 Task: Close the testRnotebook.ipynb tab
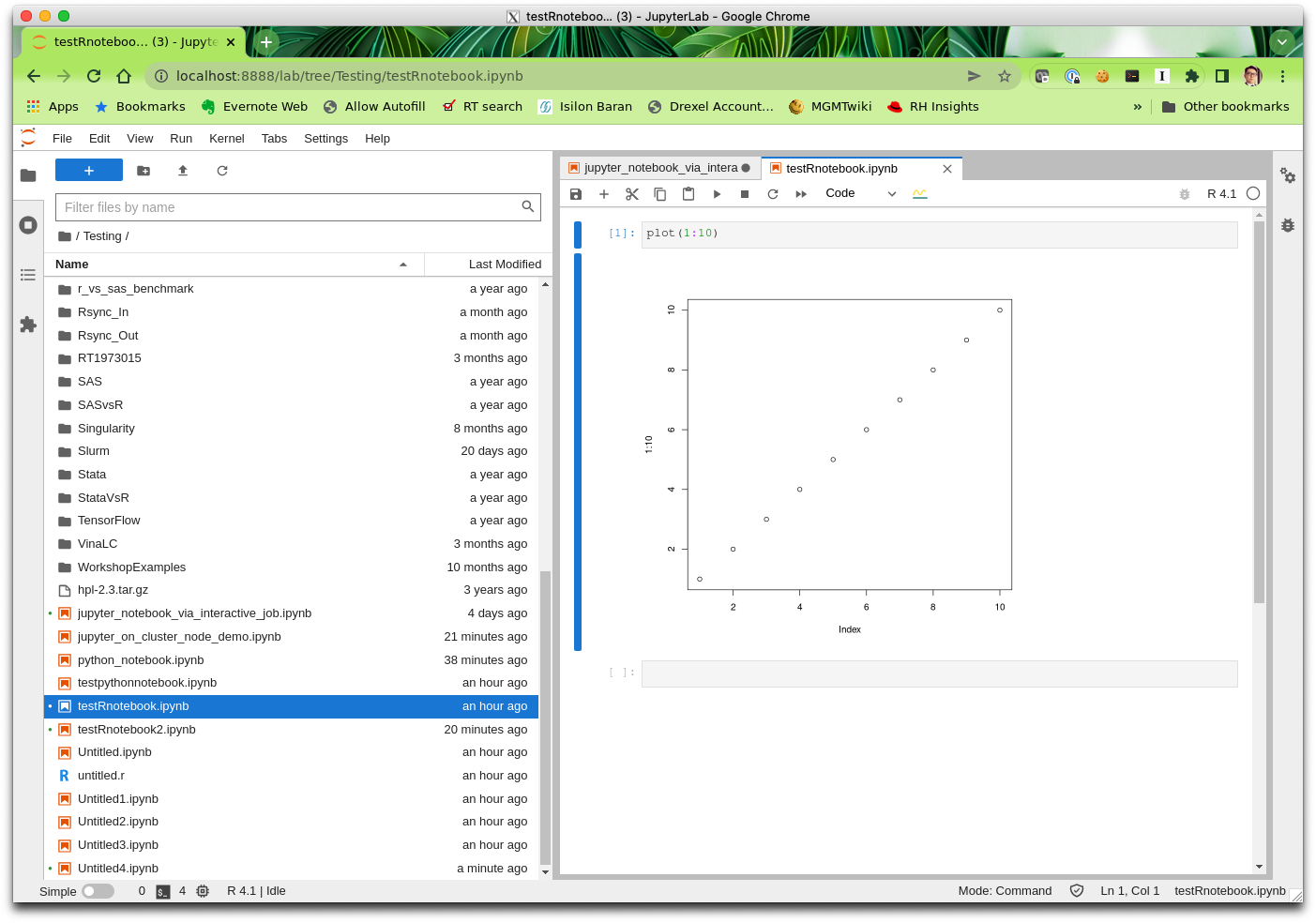coord(947,169)
